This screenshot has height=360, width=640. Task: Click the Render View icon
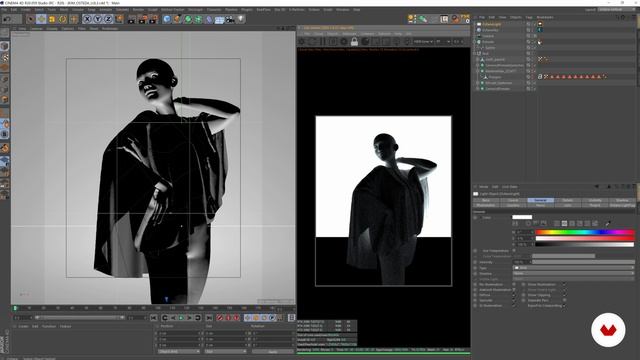tap(131, 19)
